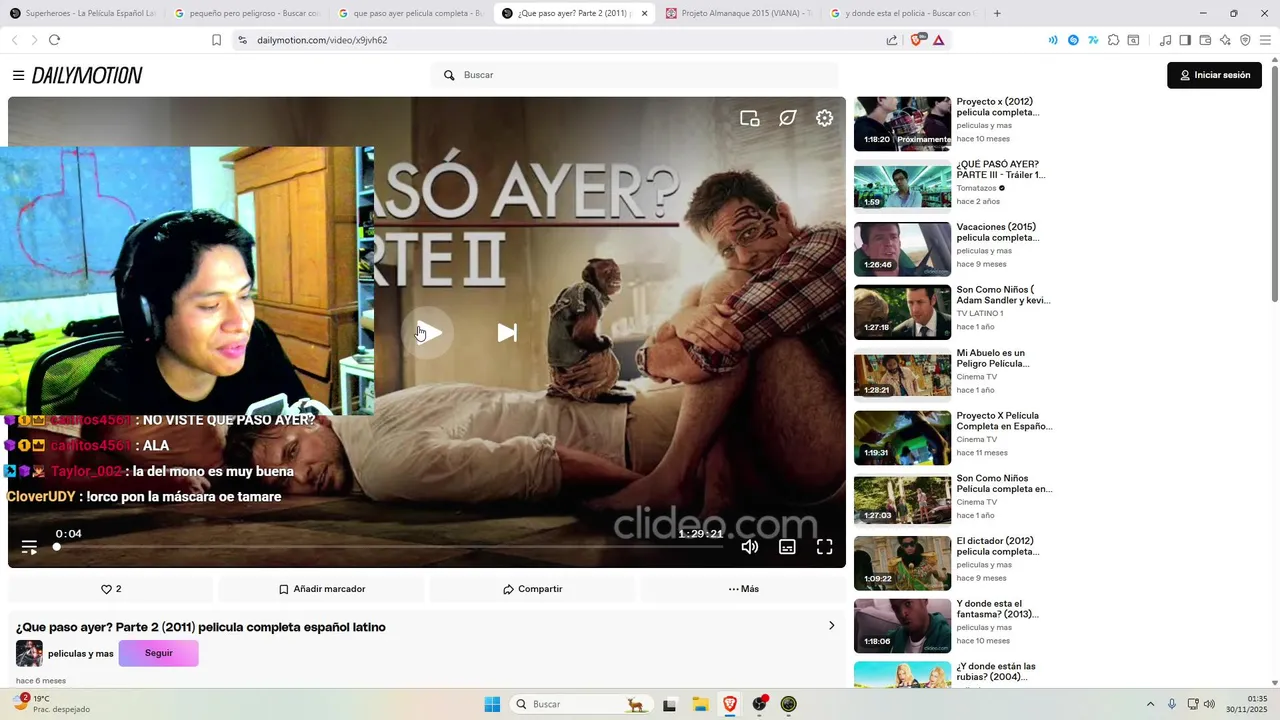Image resolution: width=1280 pixels, height=720 pixels.
Task: Share this page from the address bar
Action: 891,40
